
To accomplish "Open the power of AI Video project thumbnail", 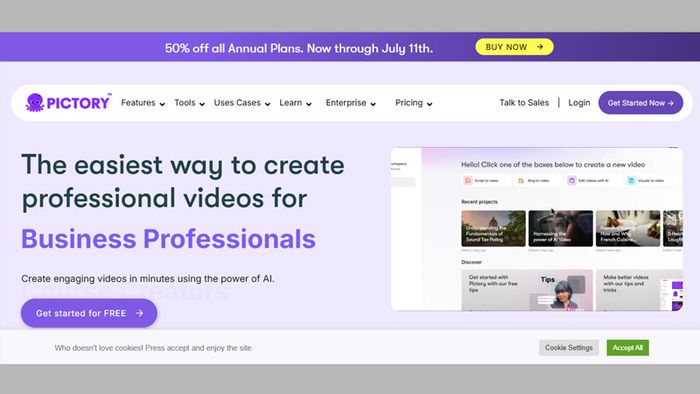I will (561, 228).
